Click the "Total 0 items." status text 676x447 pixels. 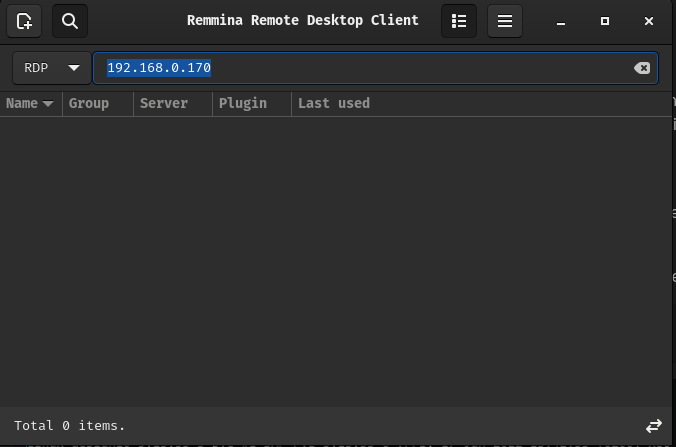click(69, 426)
